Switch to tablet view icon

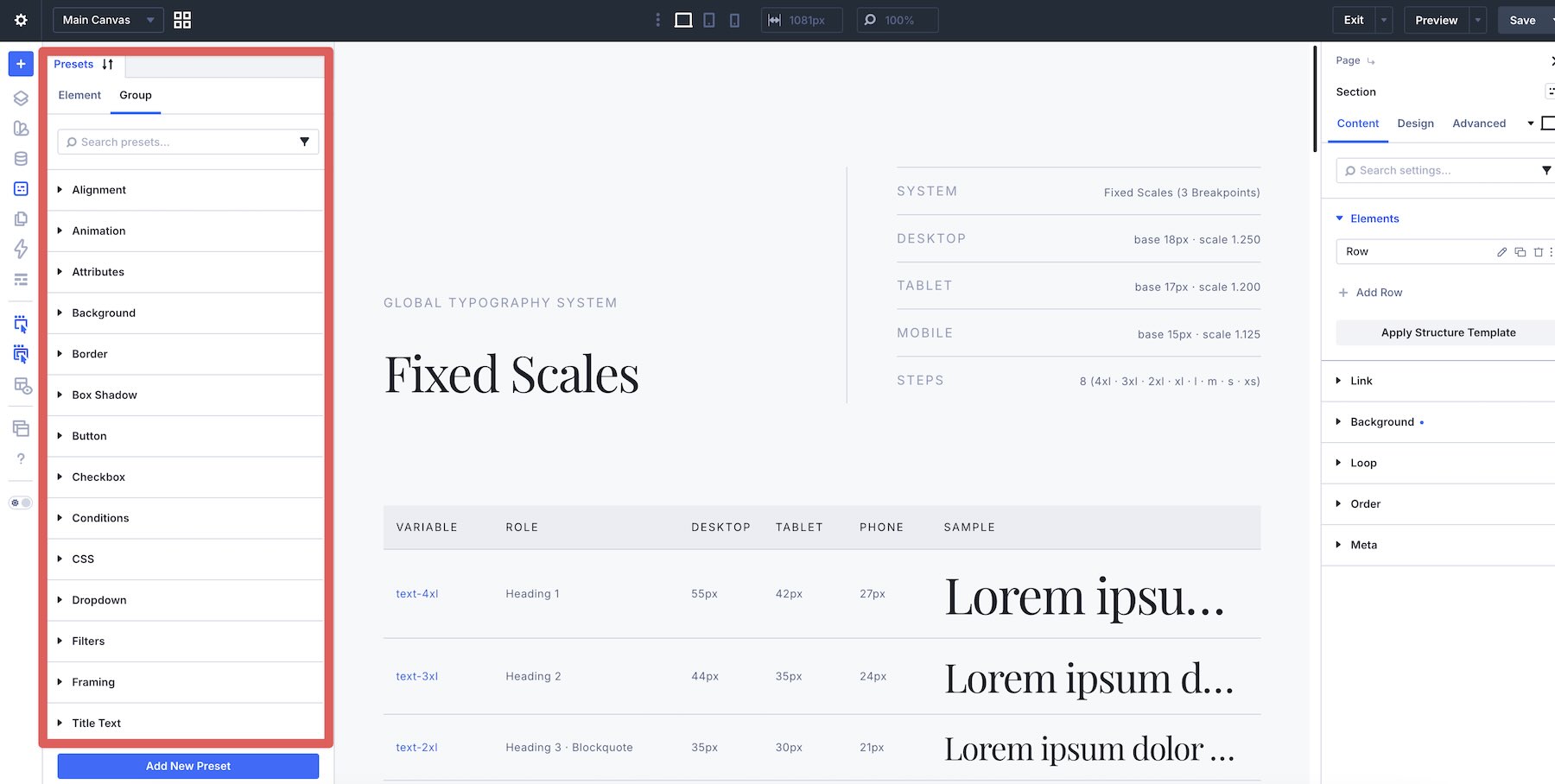coord(709,20)
